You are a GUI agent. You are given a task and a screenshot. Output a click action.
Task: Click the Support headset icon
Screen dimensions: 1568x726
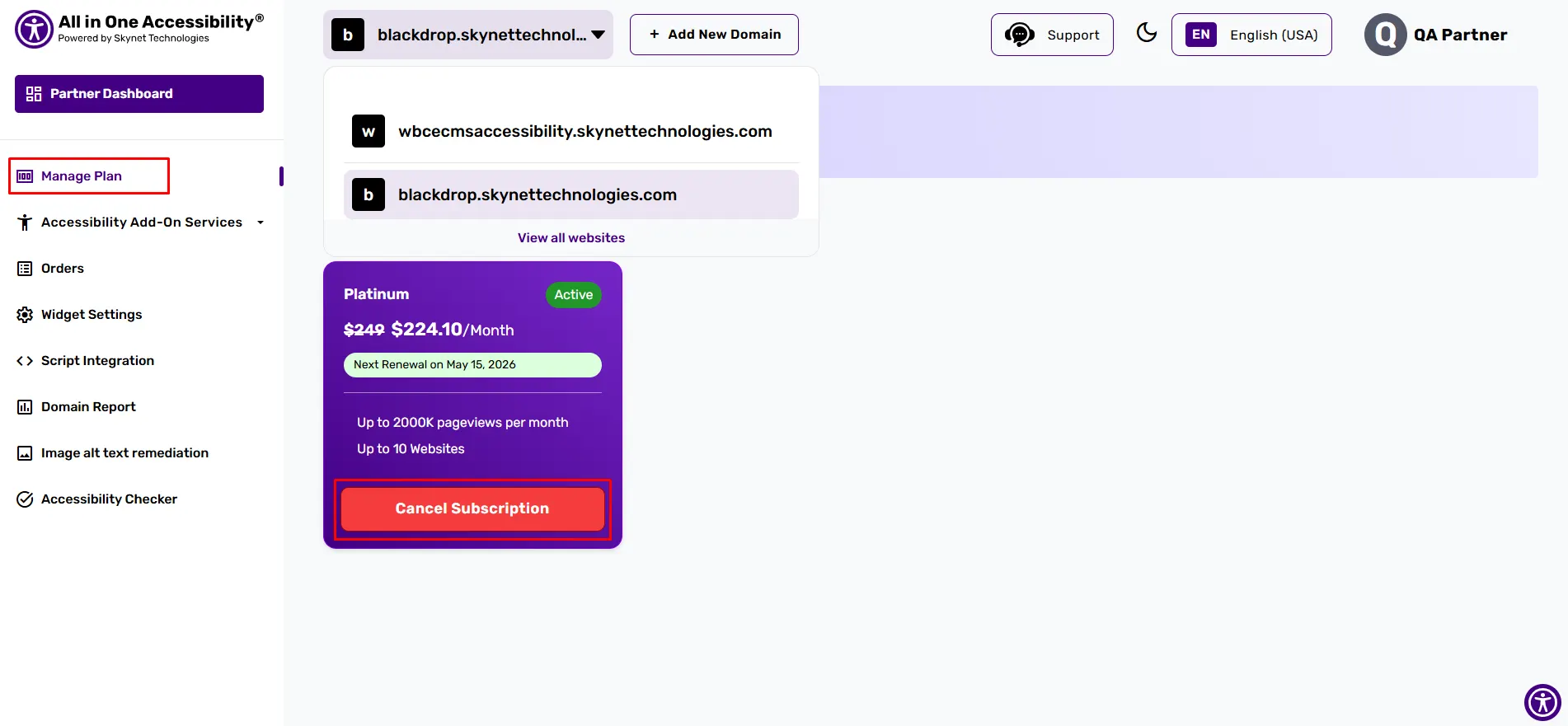pos(1020,35)
